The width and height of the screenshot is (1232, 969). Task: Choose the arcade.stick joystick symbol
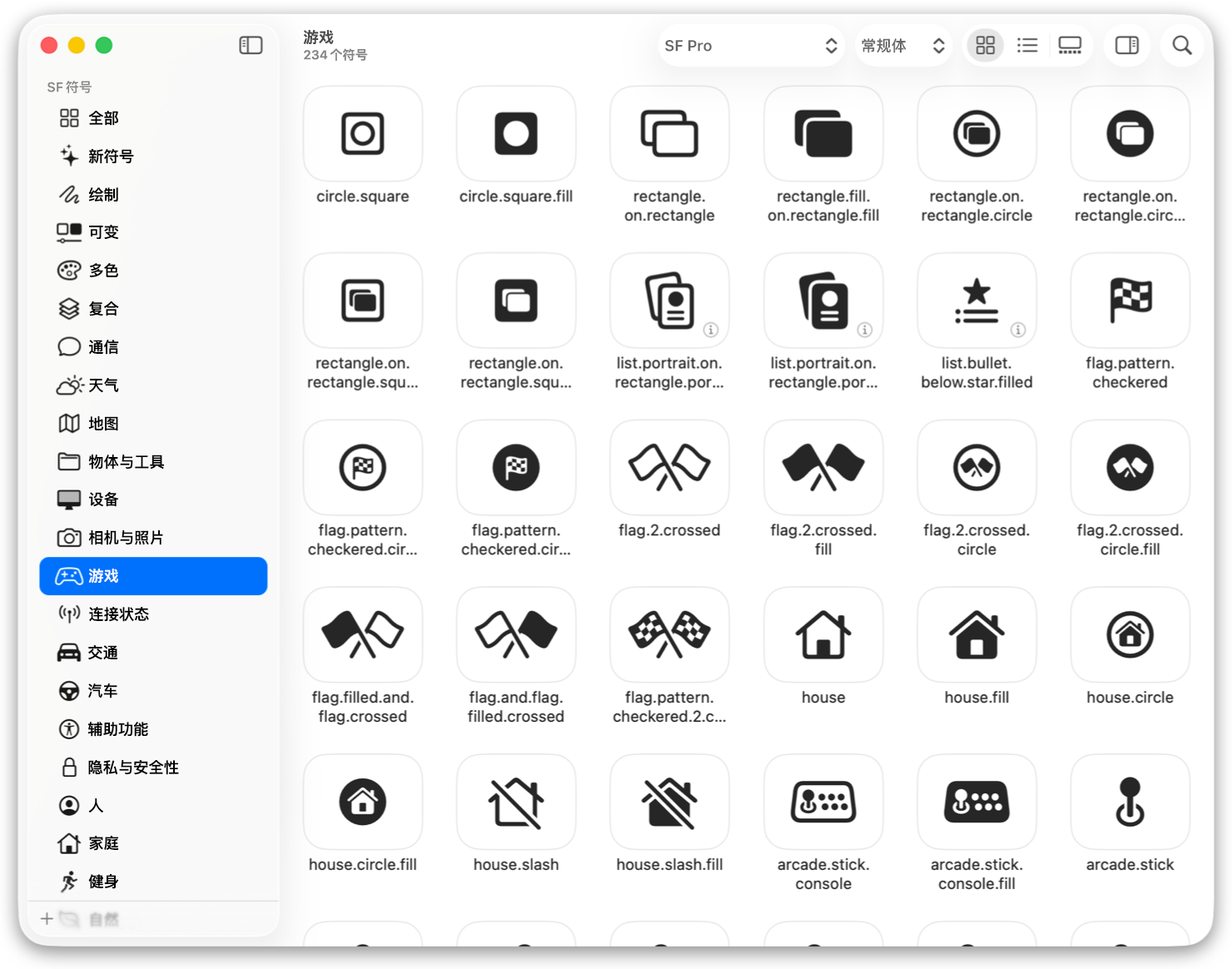pos(1130,803)
